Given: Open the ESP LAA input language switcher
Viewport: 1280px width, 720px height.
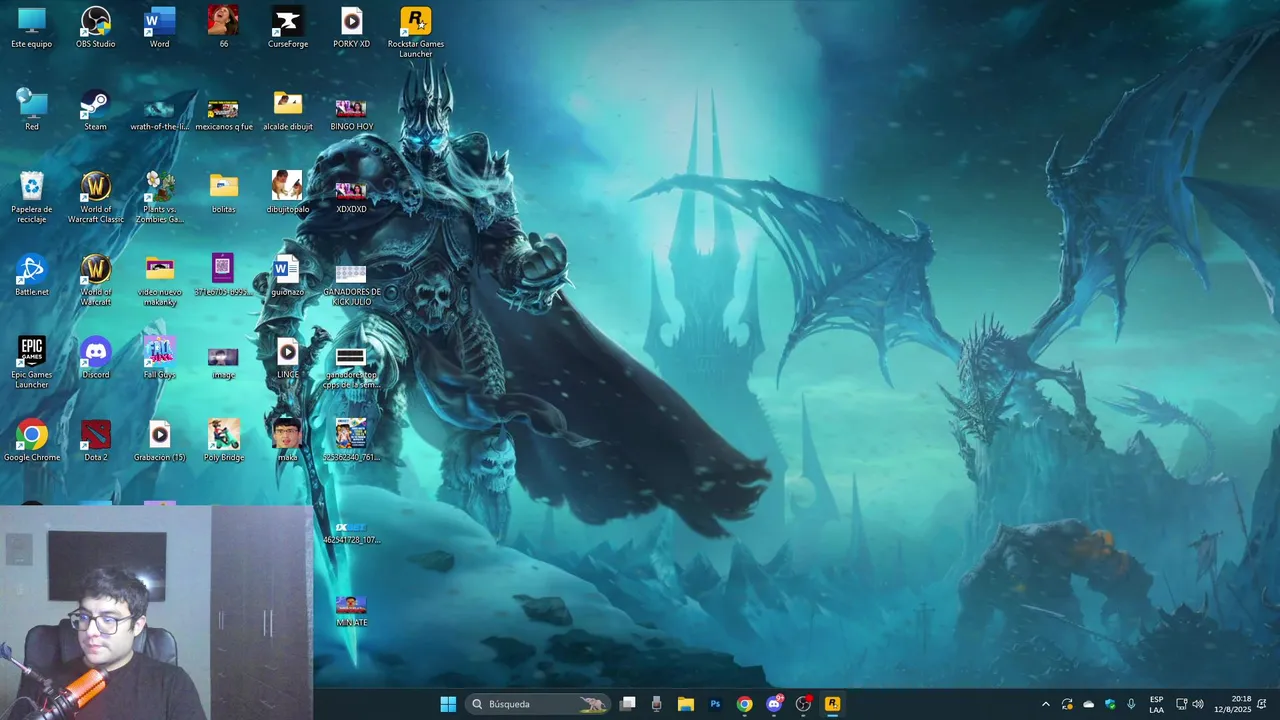Looking at the screenshot, I should [1156, 704].
